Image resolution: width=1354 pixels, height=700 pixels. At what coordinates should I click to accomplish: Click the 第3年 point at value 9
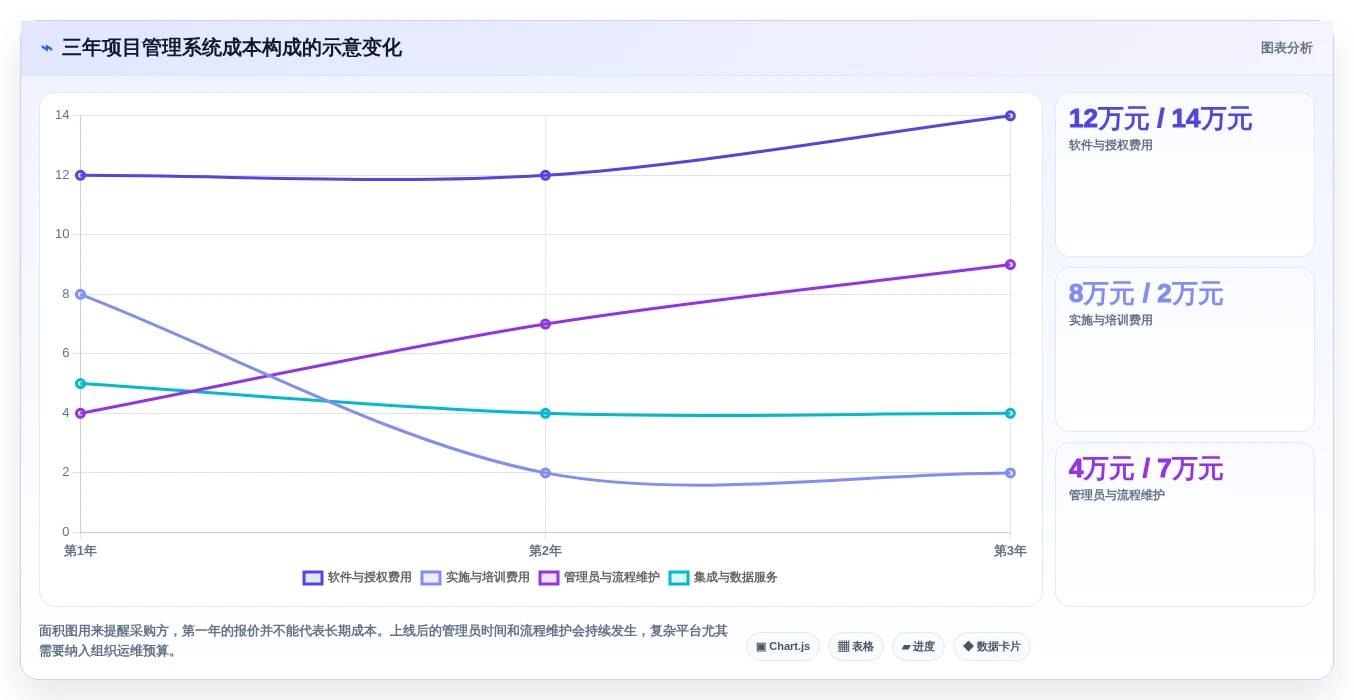click(x=1010, y=264)
